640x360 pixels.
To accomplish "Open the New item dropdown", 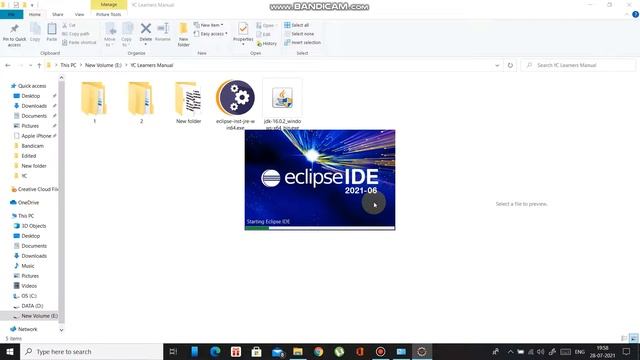I will pyautogui.click(x=209, y=25).
